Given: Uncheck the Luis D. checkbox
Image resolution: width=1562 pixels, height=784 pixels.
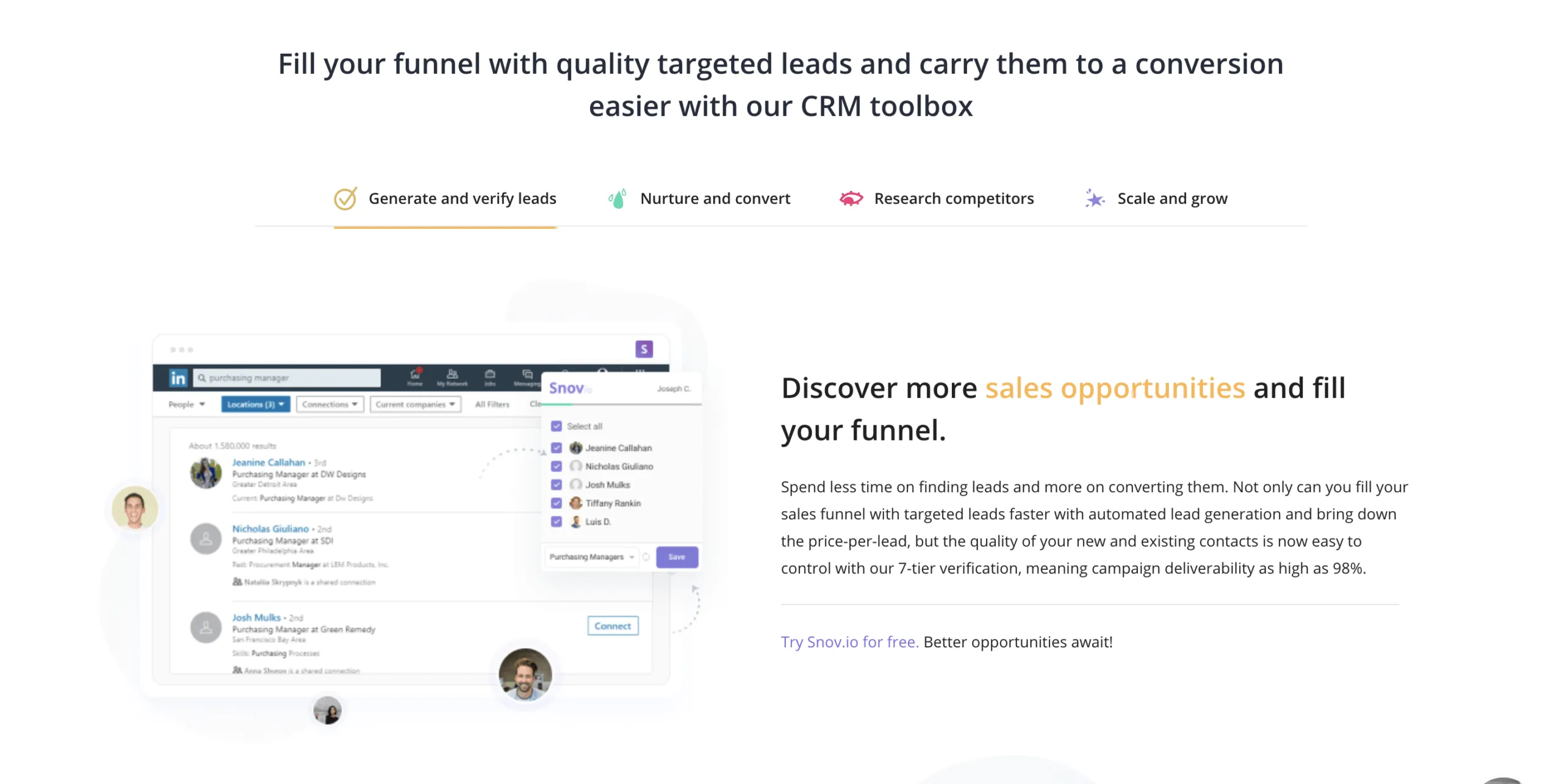Looking at the screenshot, I should click(556, 522).
